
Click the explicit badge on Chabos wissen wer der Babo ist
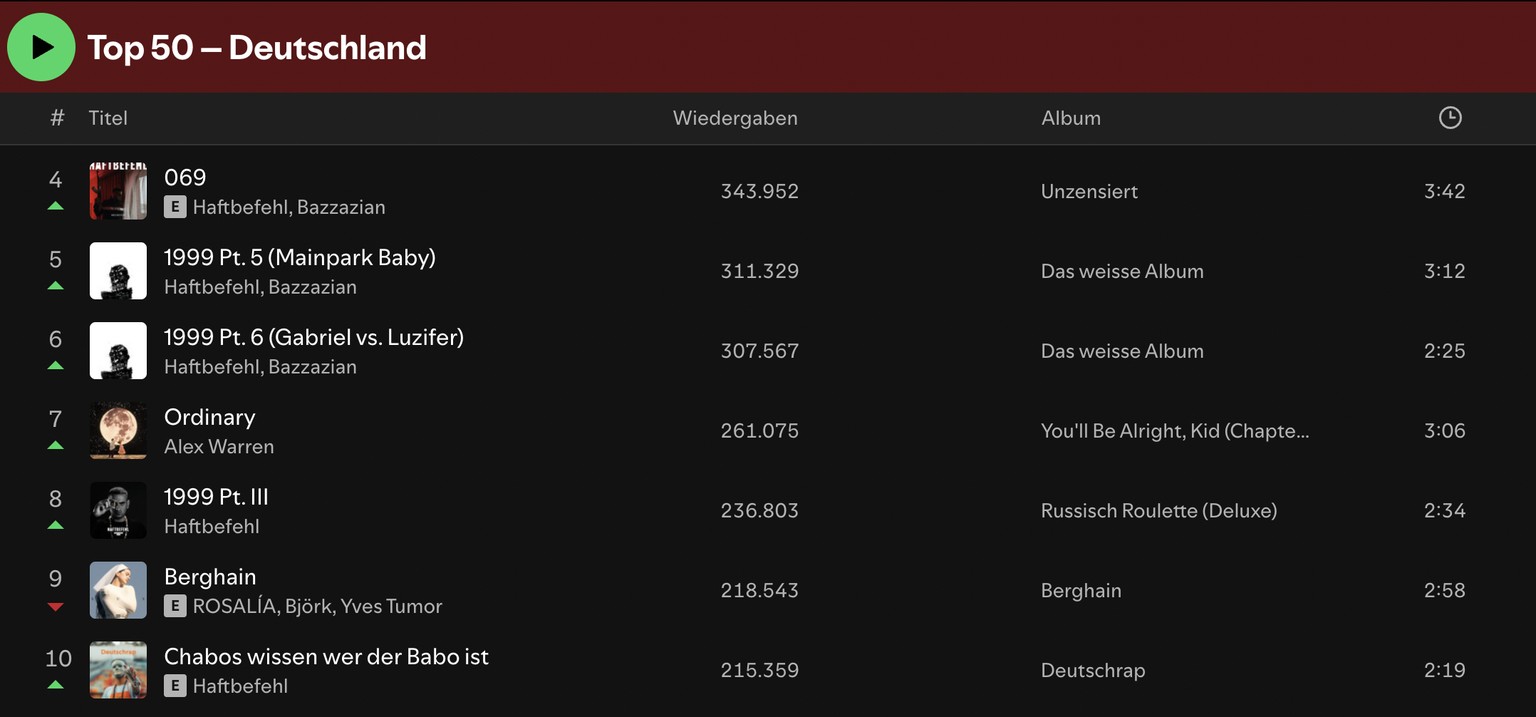[173, 686]
